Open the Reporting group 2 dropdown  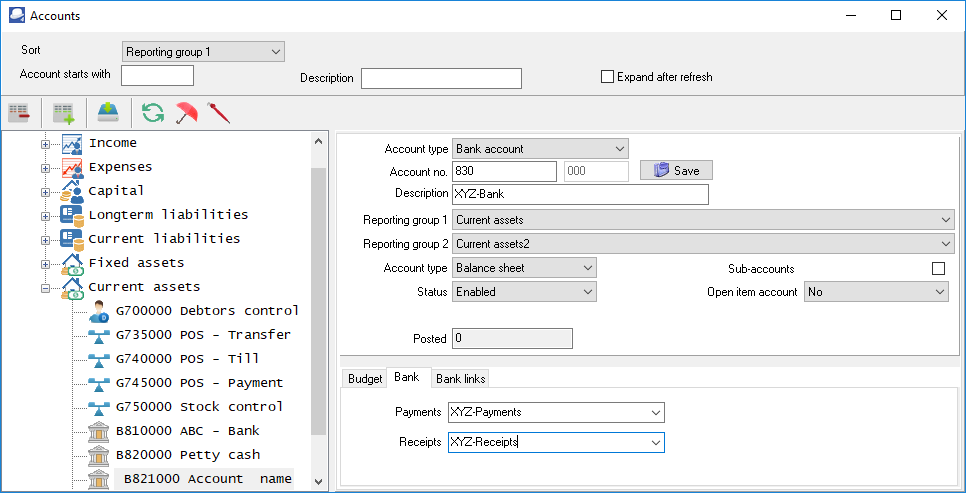tap(703, 244)
